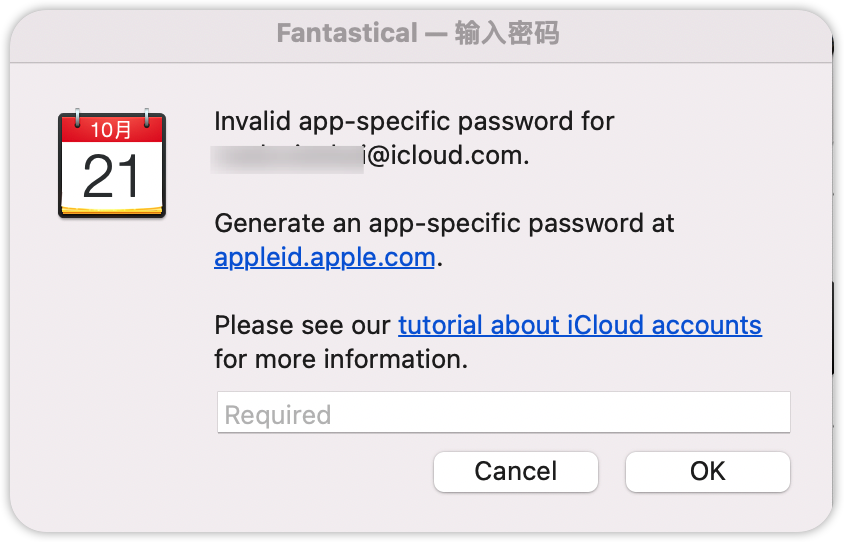Click empty dialog area below calendar icon
The image size is (844, 542).
point(112,350)
